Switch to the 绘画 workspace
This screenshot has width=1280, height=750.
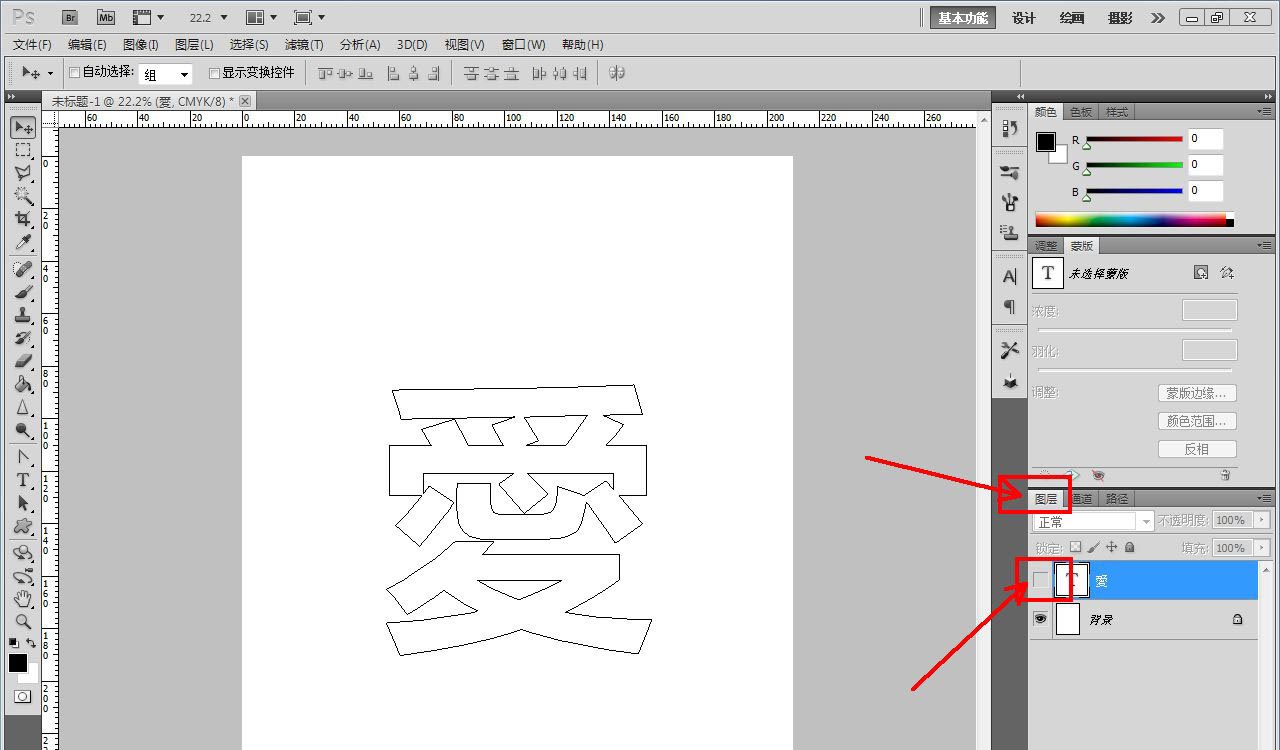[1072, 18]
